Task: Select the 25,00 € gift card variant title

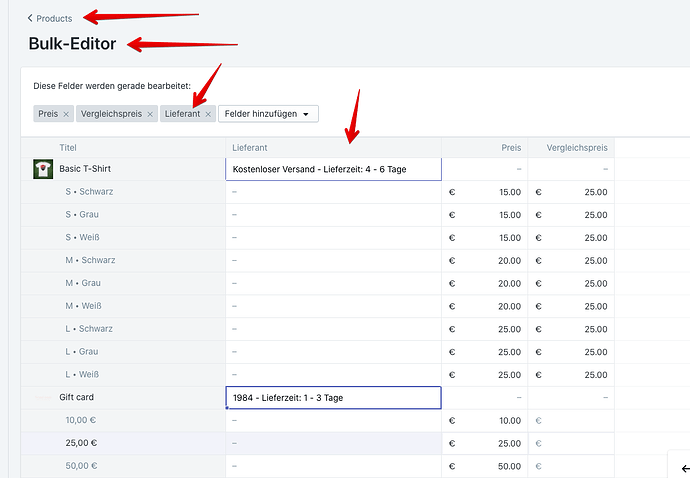Action: coord(81,443)
